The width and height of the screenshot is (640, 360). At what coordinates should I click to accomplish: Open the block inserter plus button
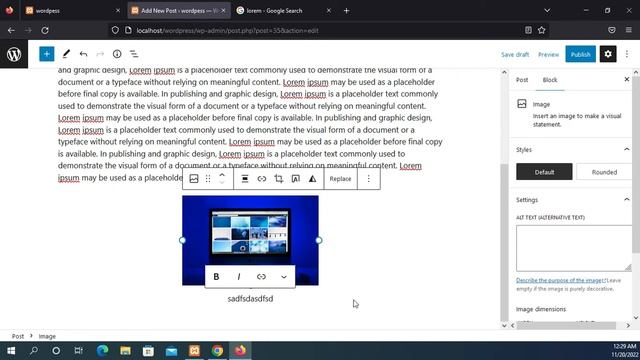pos(47,54)
